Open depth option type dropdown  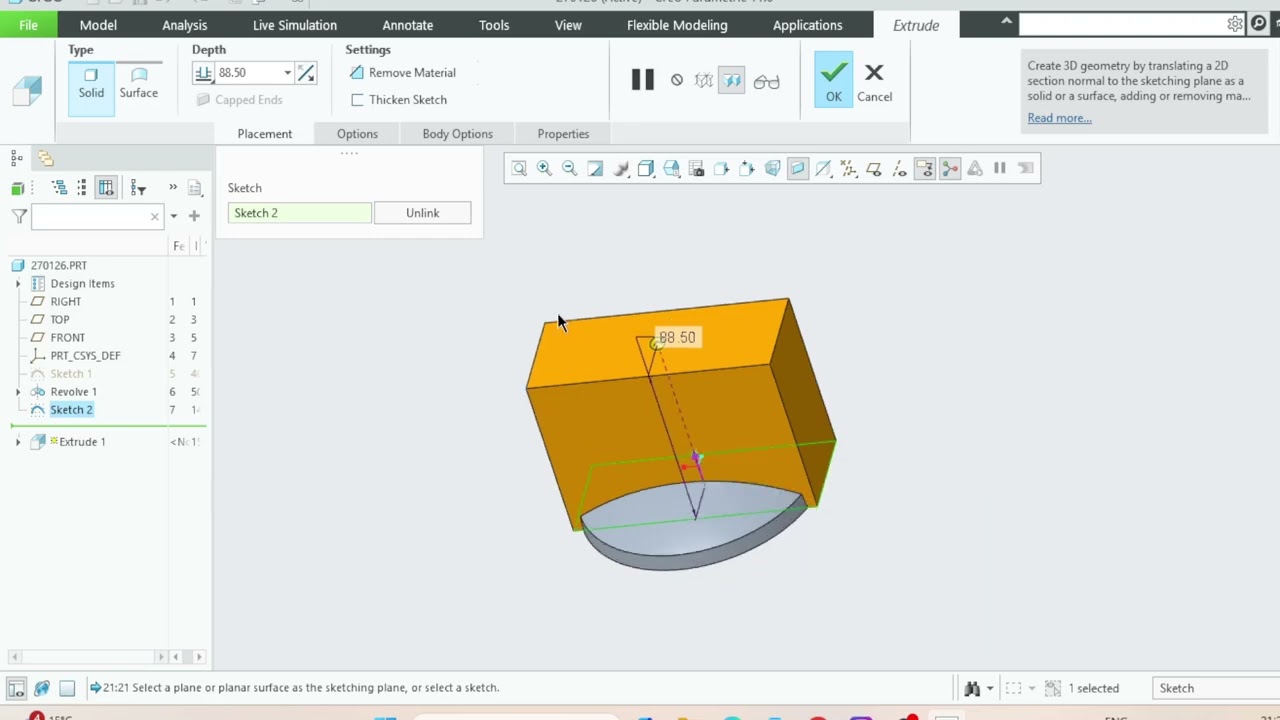pos(204,73)
